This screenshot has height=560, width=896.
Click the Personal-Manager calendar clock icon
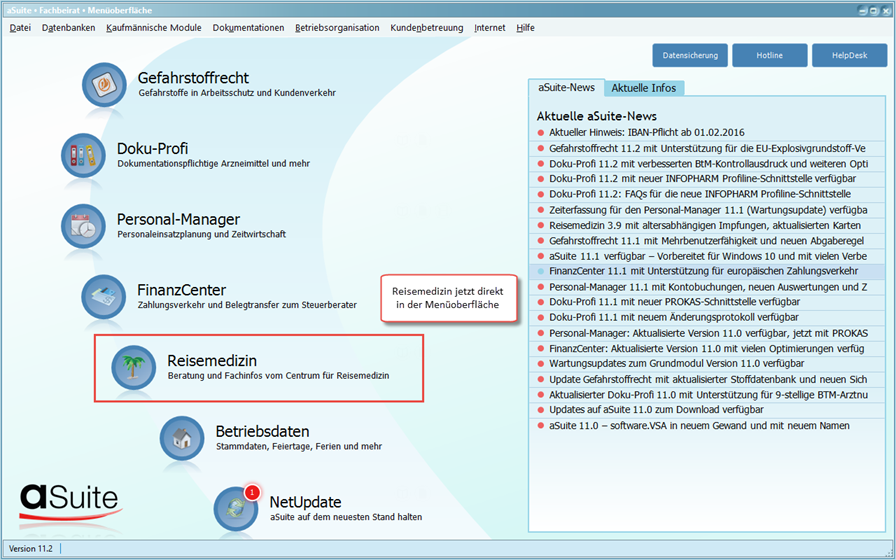coord(84,227)
